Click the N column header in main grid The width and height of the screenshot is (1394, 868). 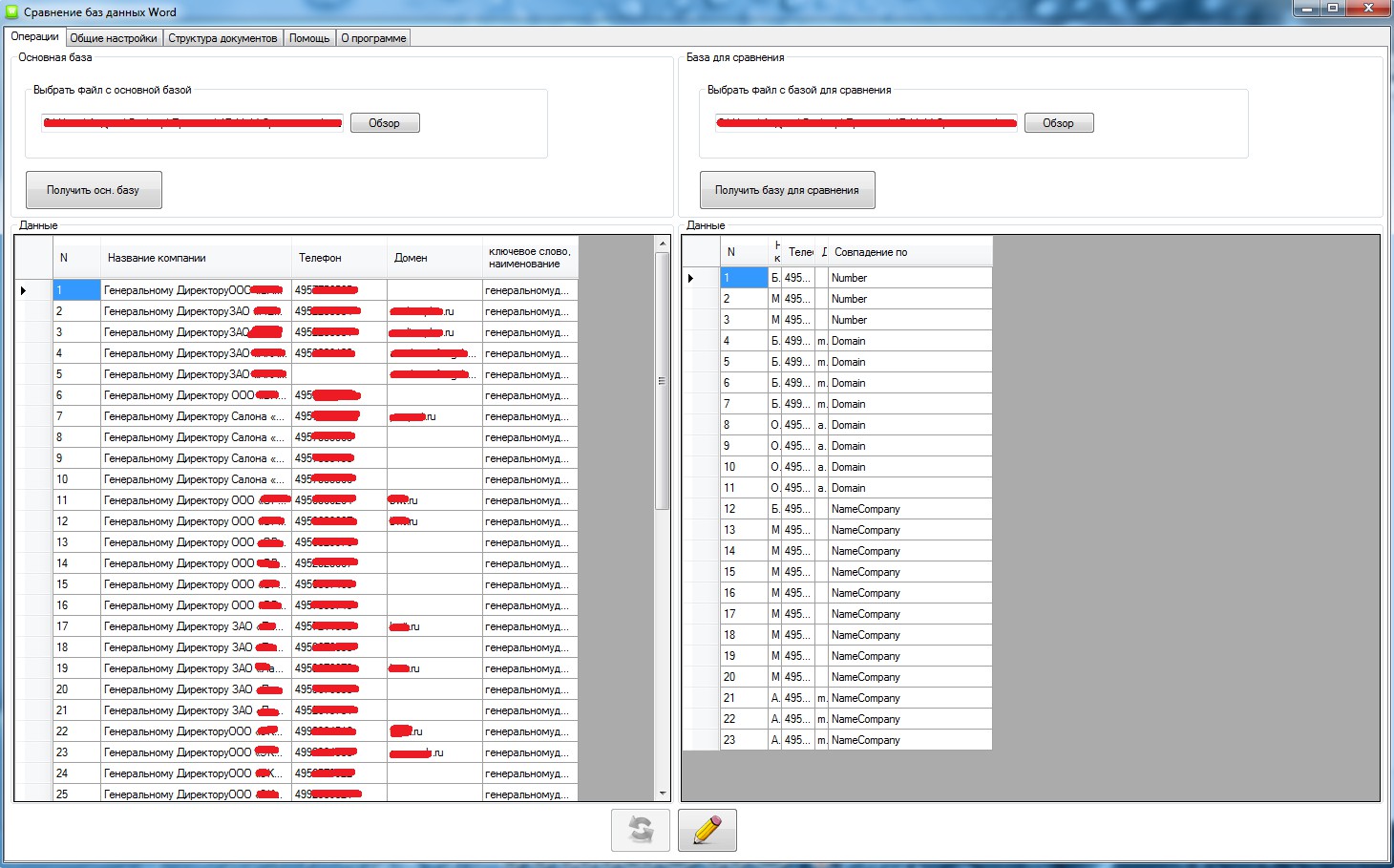tap(76, 258)
